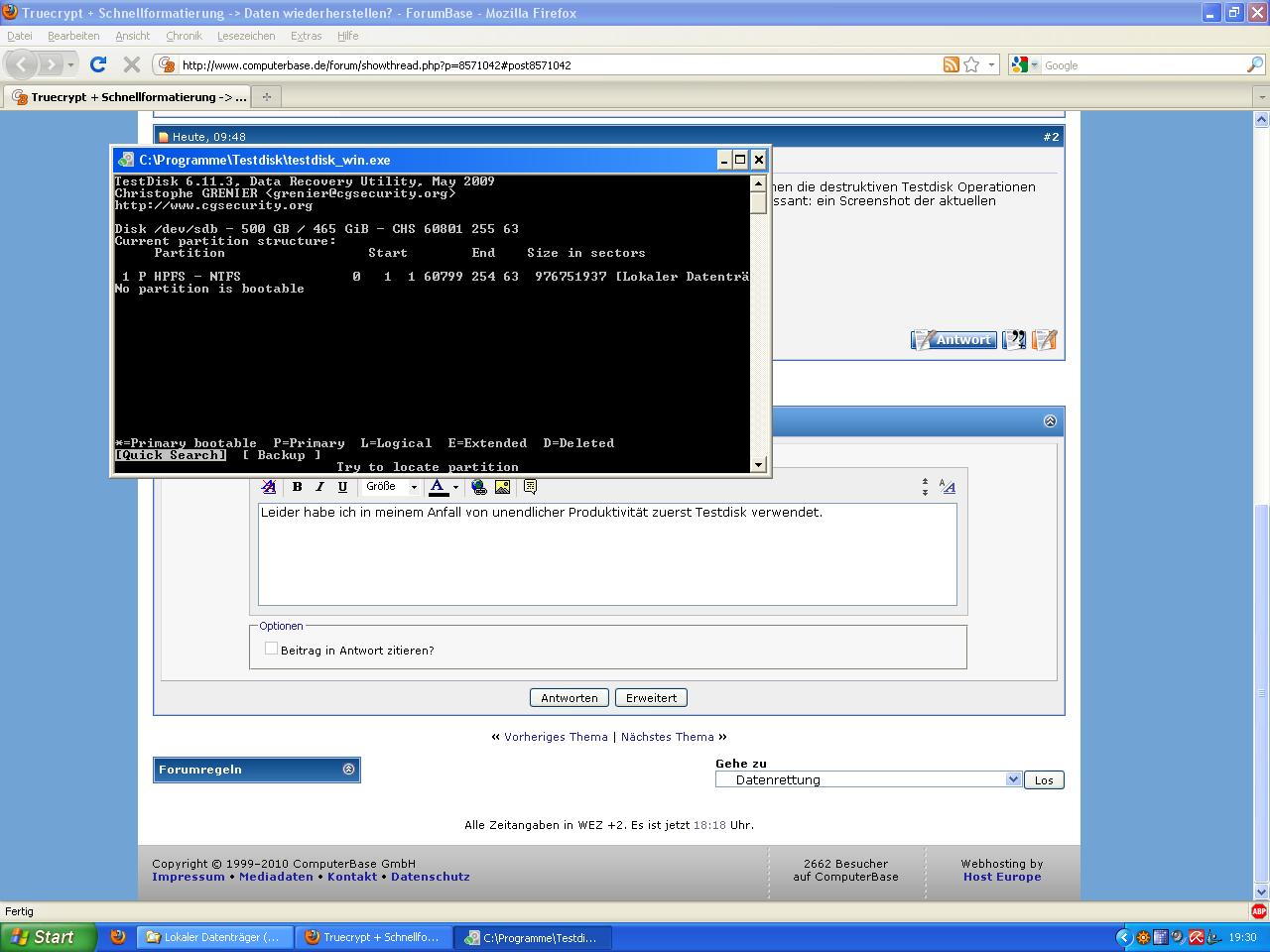Click the URL address field
This screenshot has width=1270, height=952.
coord(559,64)
